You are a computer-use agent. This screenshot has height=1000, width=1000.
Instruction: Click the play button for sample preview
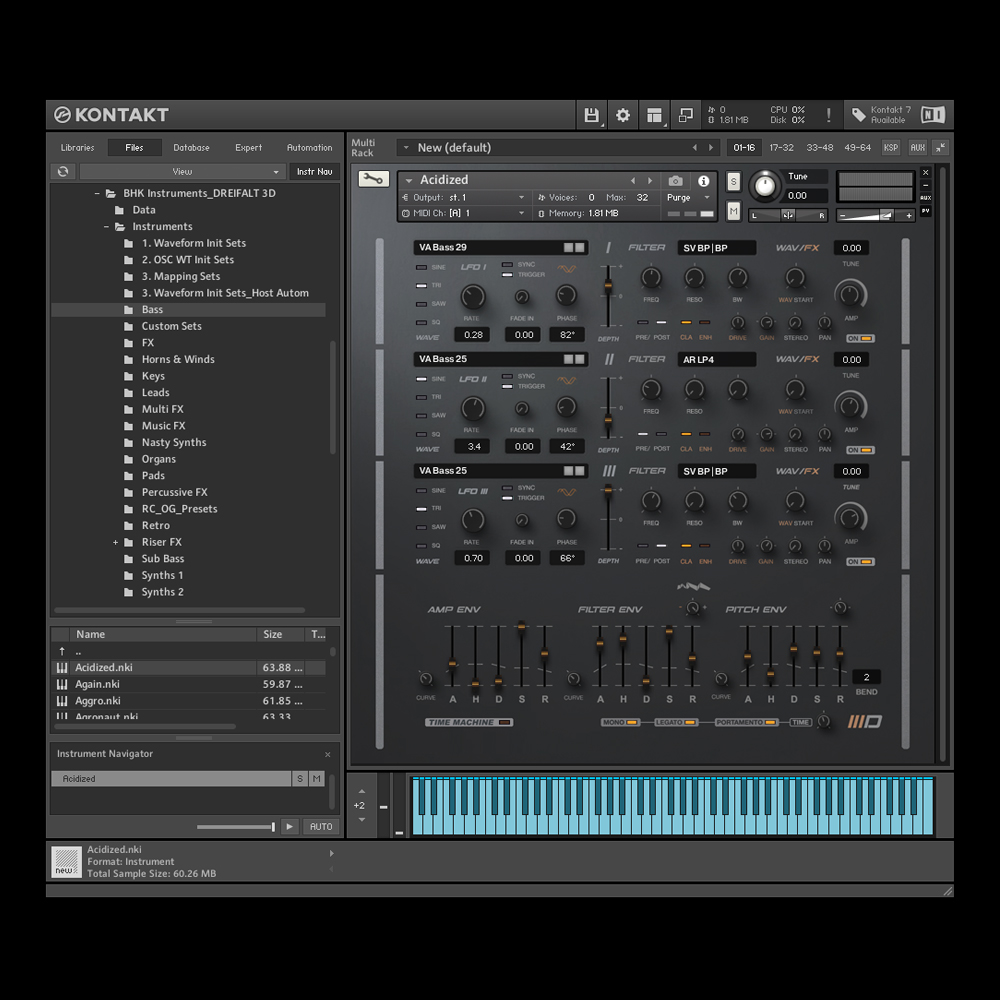(x=290, y=826)
